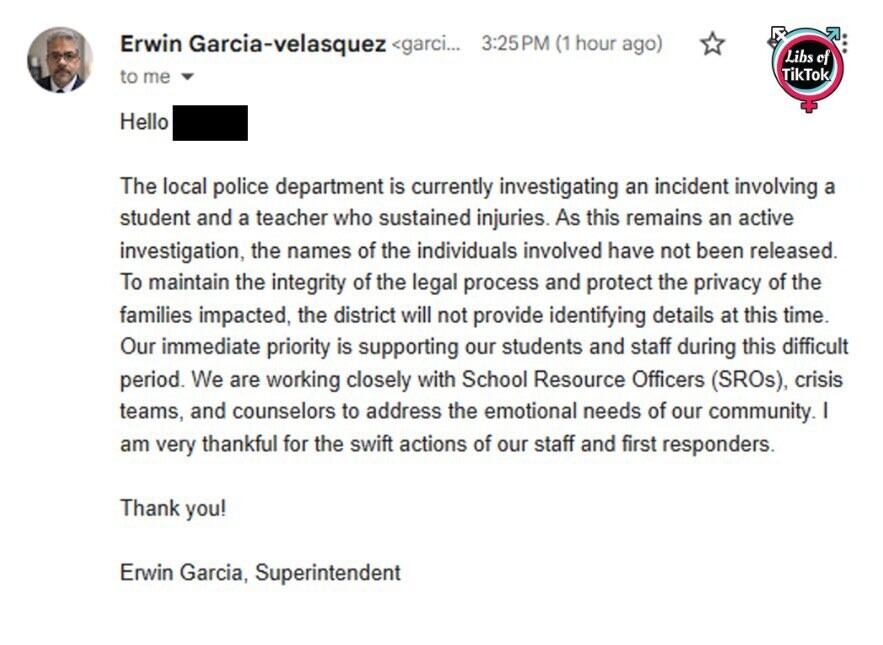Click the Libs of TikTok logo
Image resolution: width=883 pixels, height=645 pixels.
(x=808, y=70)
